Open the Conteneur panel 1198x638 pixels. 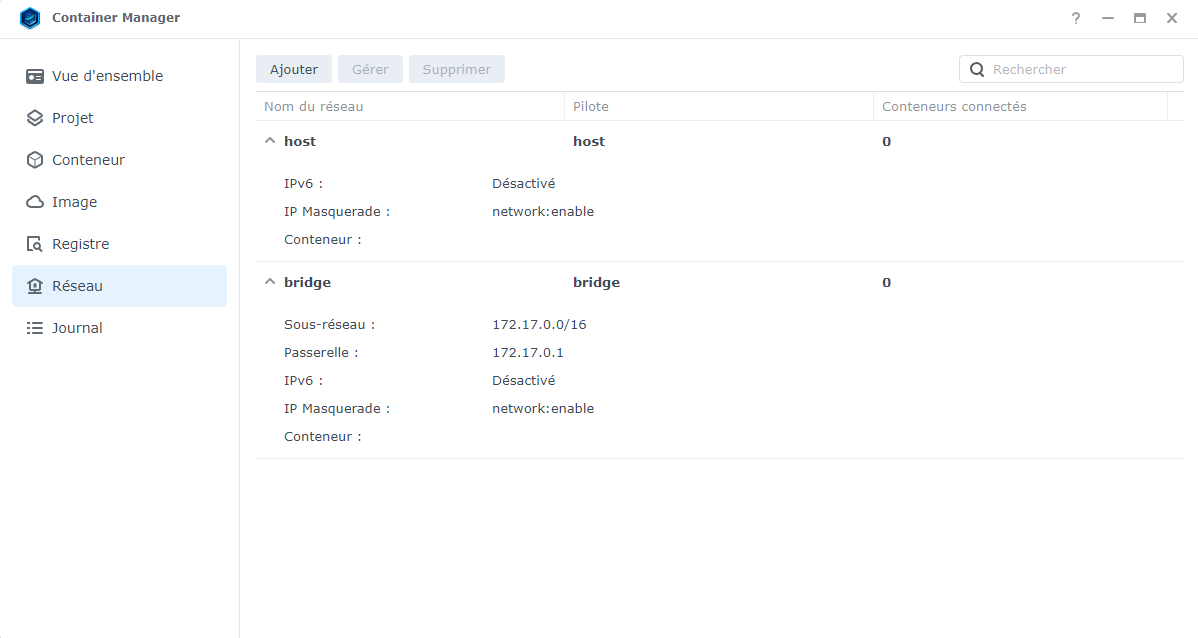(x=34, y=159)
